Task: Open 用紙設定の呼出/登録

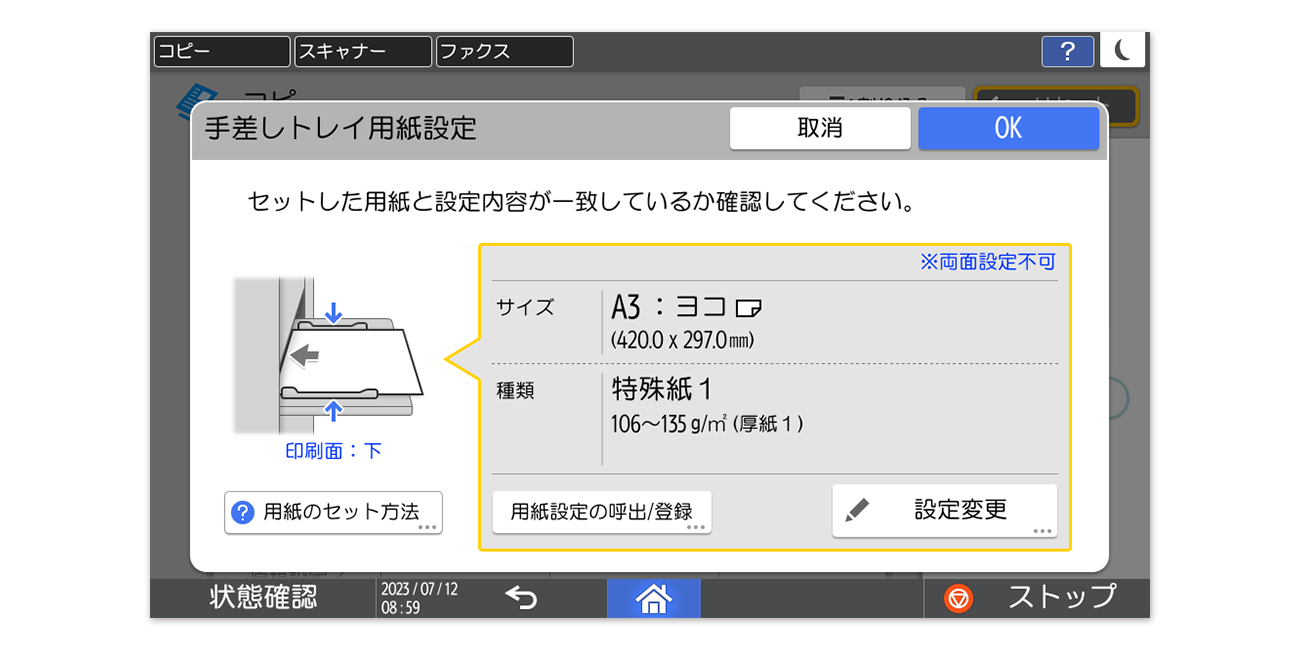Action: [602, 512]
